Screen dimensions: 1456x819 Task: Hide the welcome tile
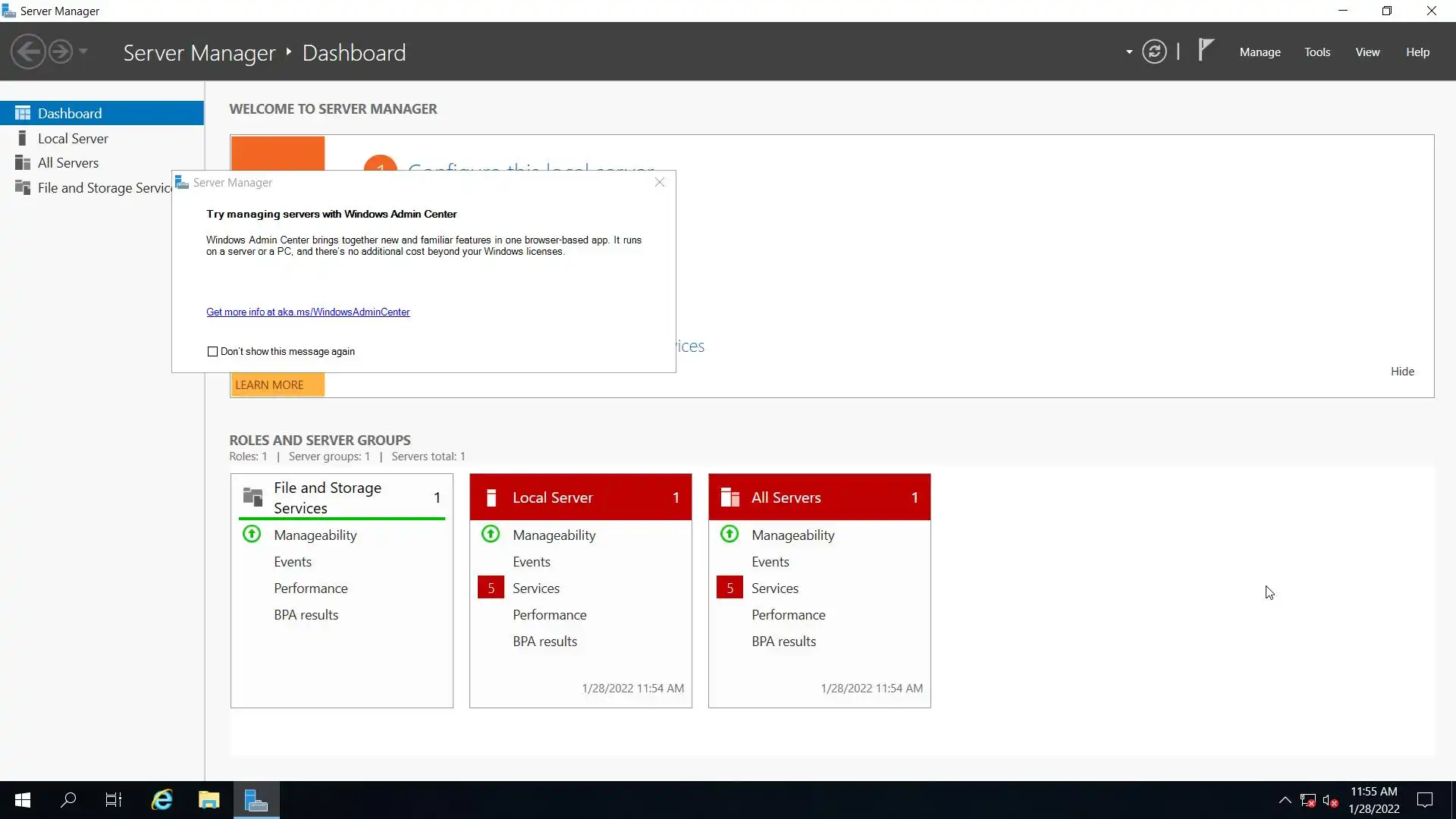(x=1402, y=371)
